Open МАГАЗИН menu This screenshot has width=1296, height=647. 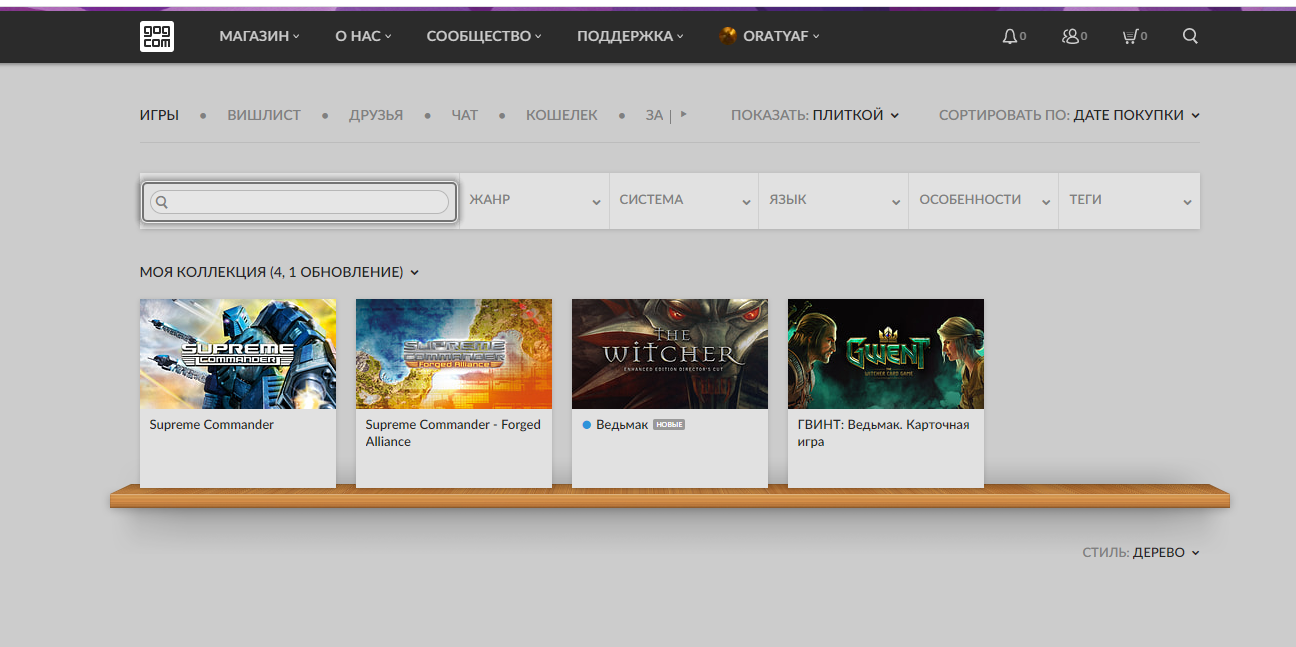[259, 36]
